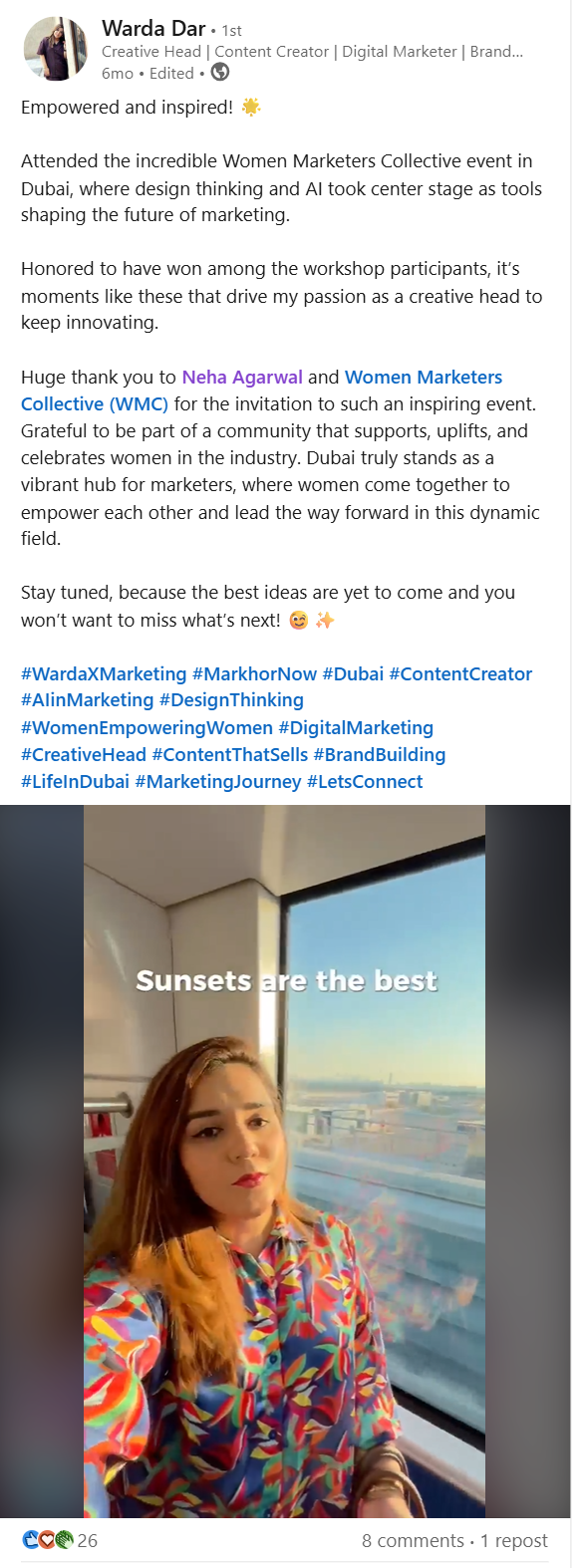
Task: Select the #WardaXMarketing hashtag
Action: click(104, 674)
